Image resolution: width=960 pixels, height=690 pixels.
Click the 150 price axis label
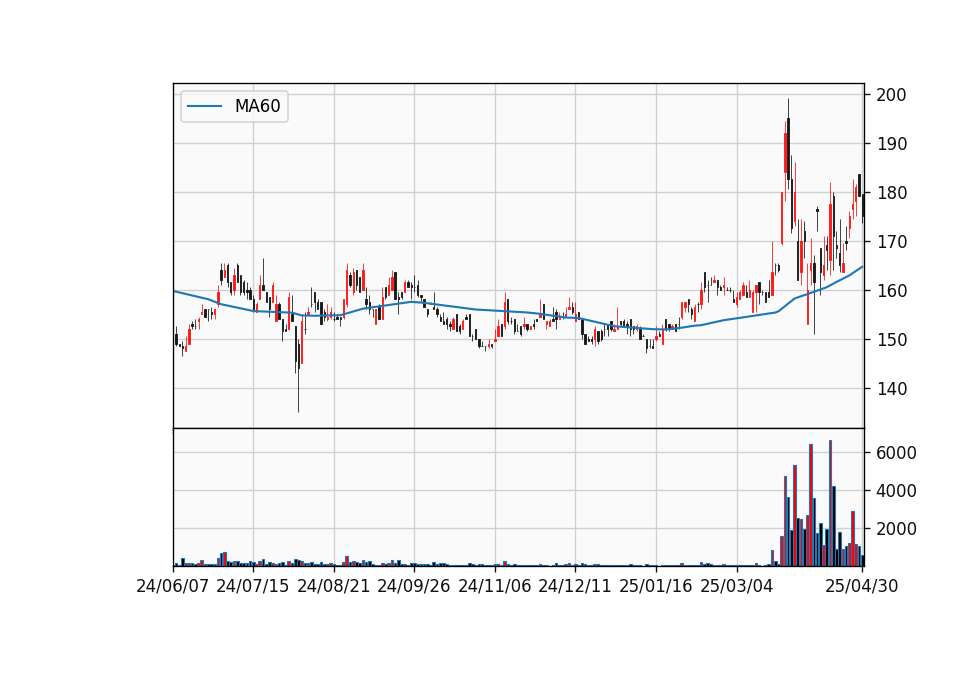pos(891,340)
